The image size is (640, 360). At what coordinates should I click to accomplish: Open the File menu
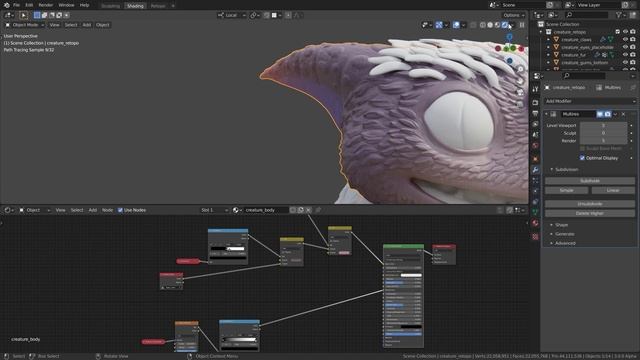[x=16, y=5]
